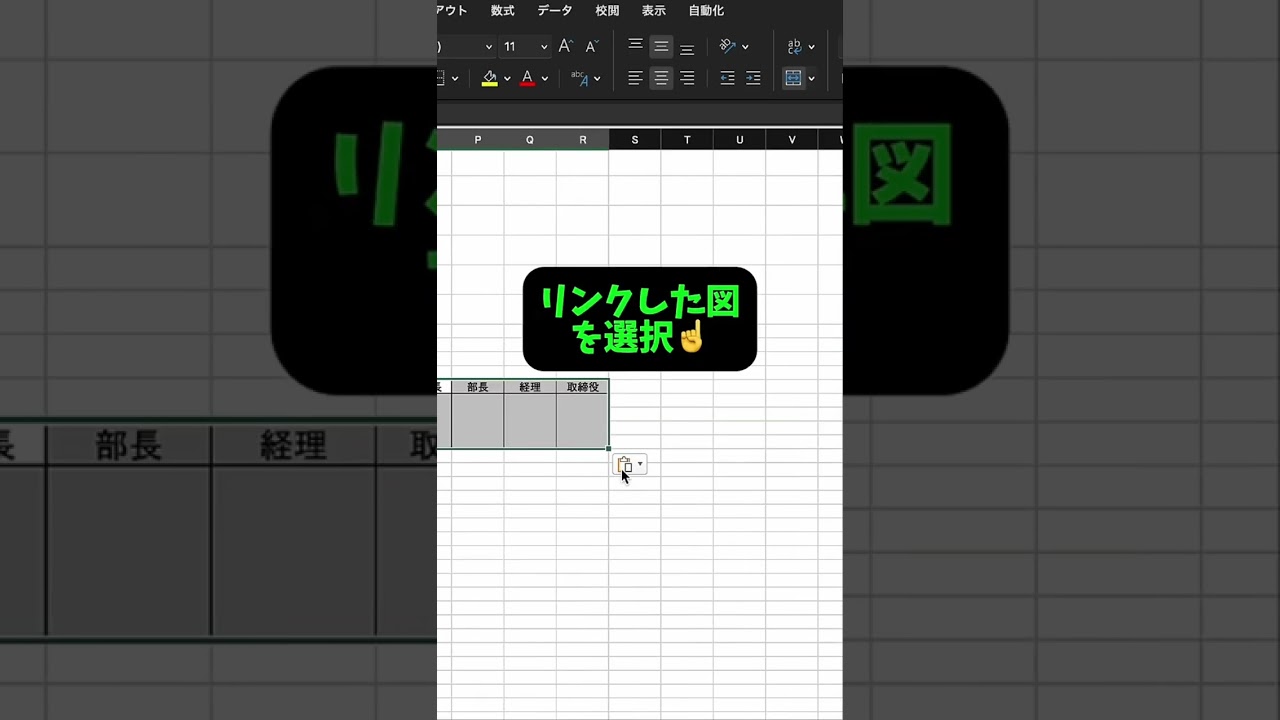Open the データ ribbon tab
Image resolution: width=1280 pixels, height=720 pixels.
(x=555, y=11)
